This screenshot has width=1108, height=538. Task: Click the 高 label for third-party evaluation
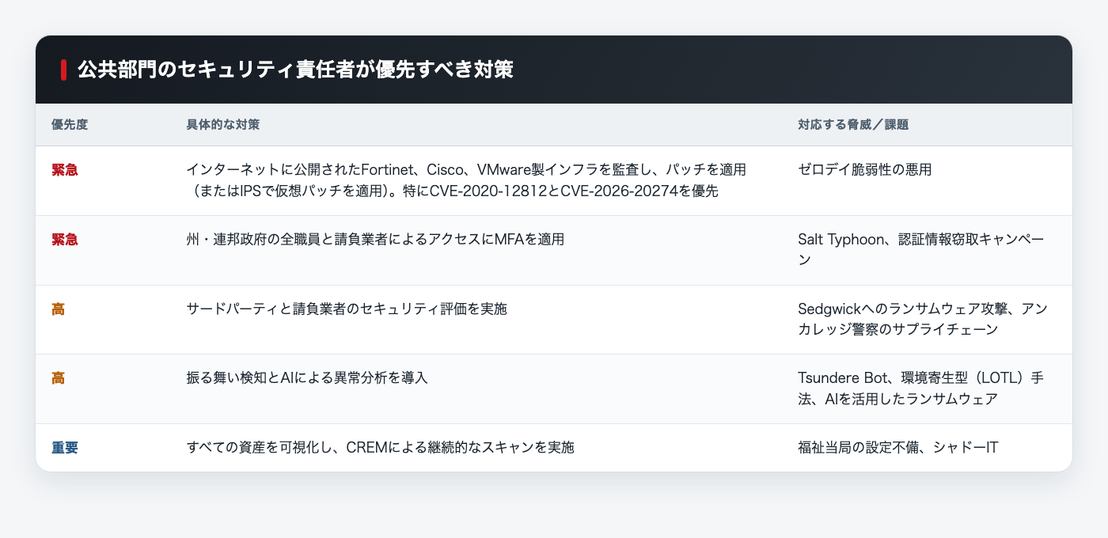(58, 309)
